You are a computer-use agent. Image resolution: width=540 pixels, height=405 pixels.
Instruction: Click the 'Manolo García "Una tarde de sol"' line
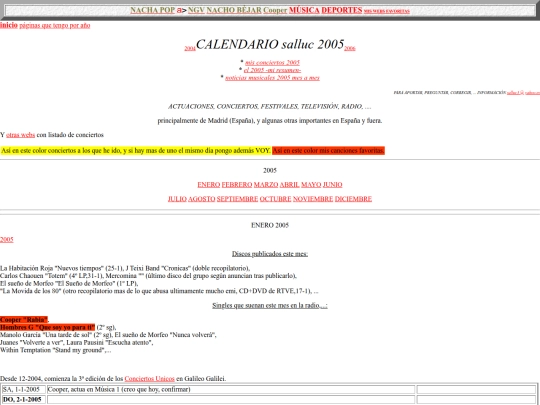coord(108,335)
